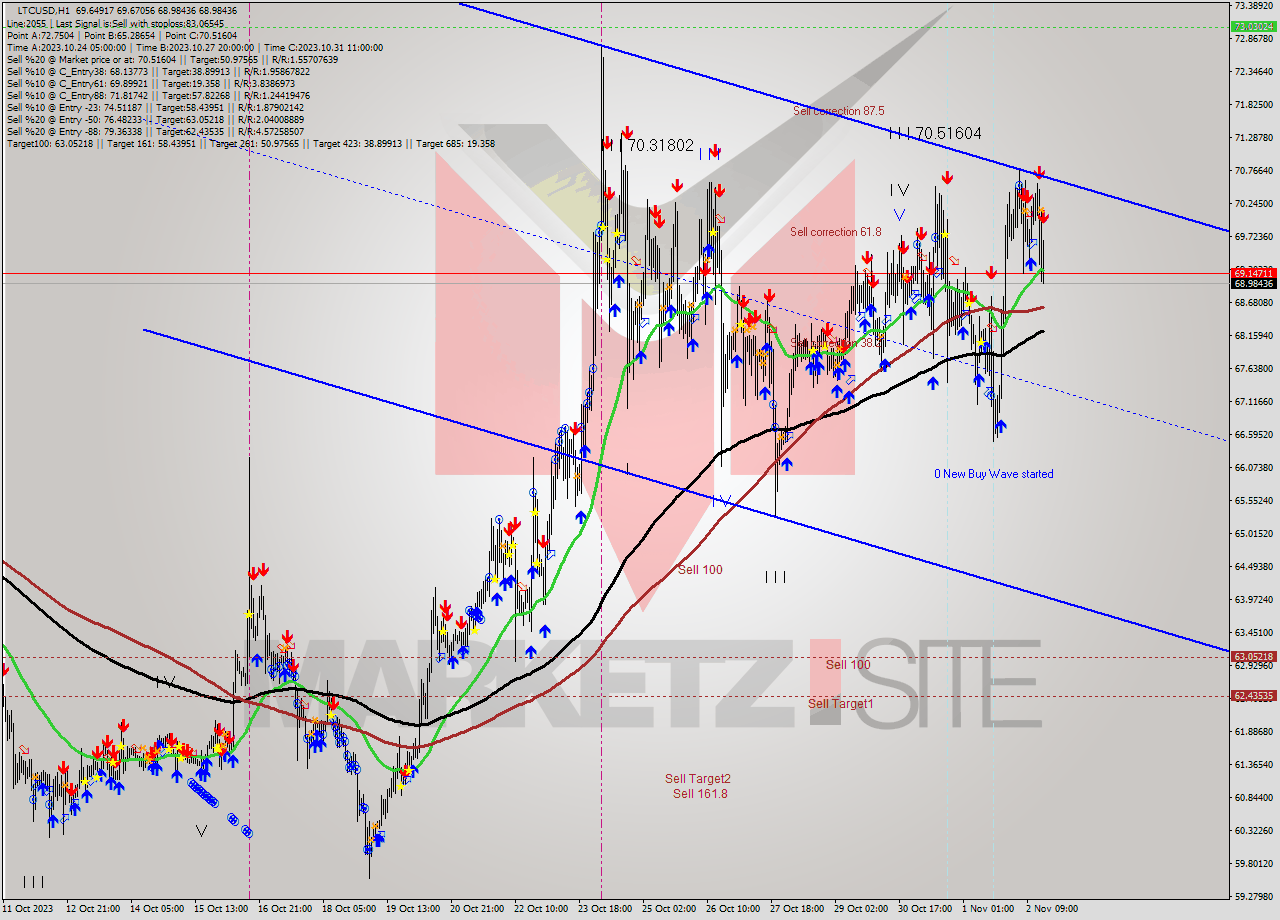
Task: Click the red 63.05218 price tag on axis
Action: (x=1254, y=657)
